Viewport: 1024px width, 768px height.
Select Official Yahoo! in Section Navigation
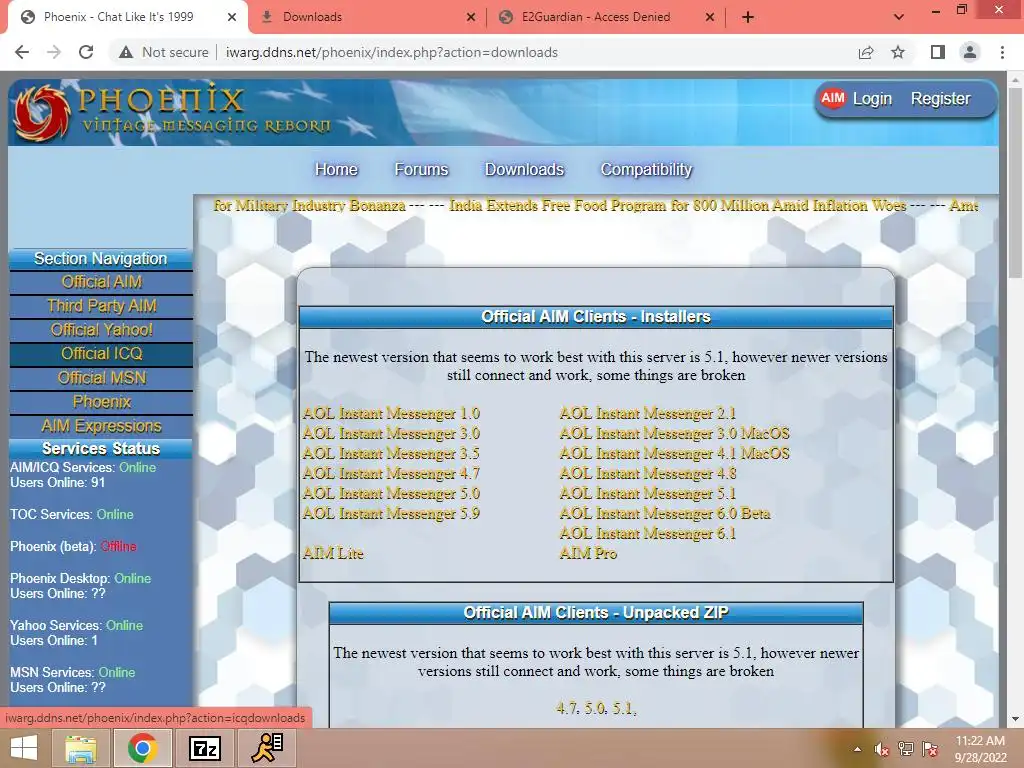point(101,330)
